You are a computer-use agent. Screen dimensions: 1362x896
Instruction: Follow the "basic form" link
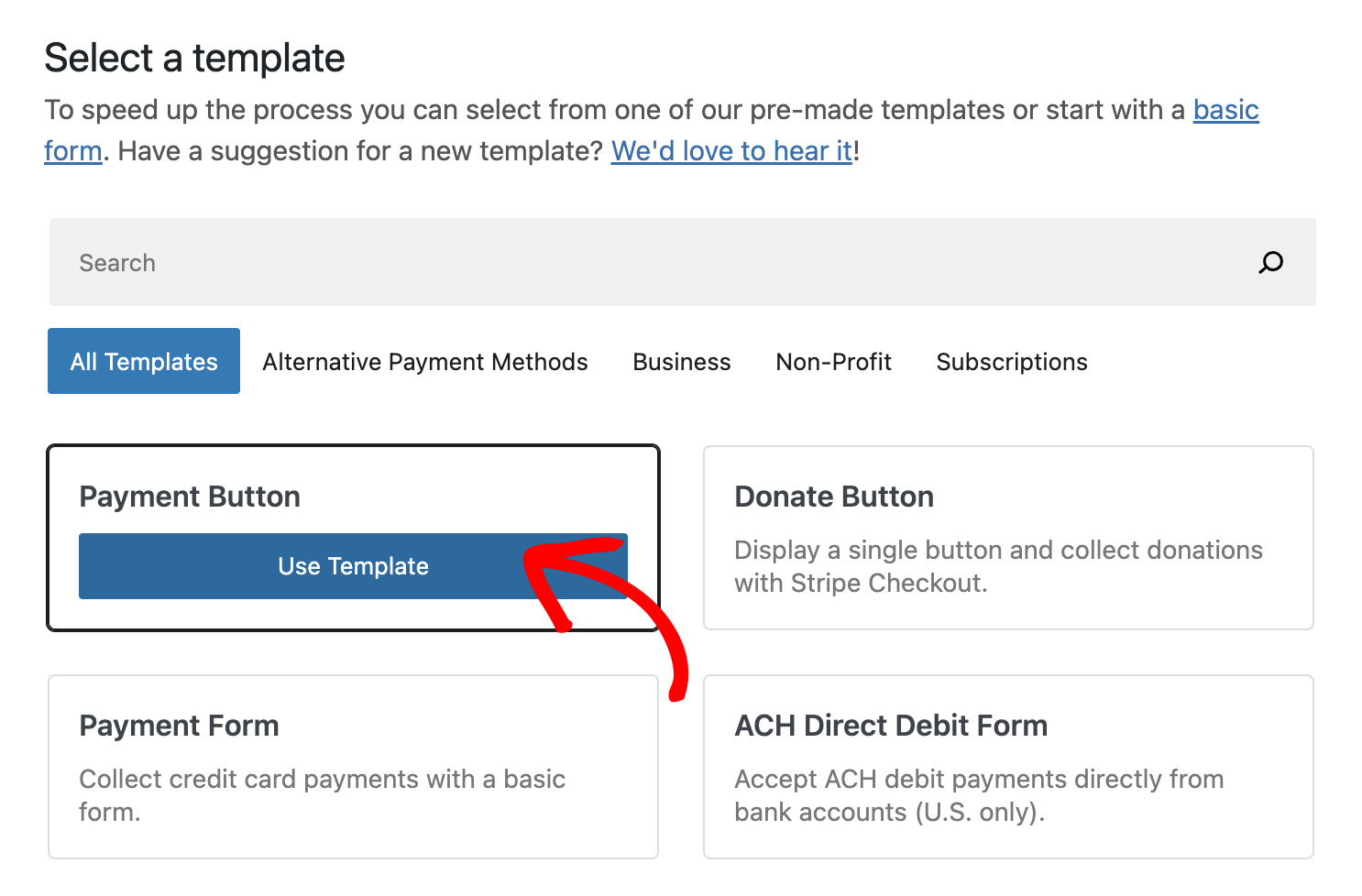(1225, 110)
